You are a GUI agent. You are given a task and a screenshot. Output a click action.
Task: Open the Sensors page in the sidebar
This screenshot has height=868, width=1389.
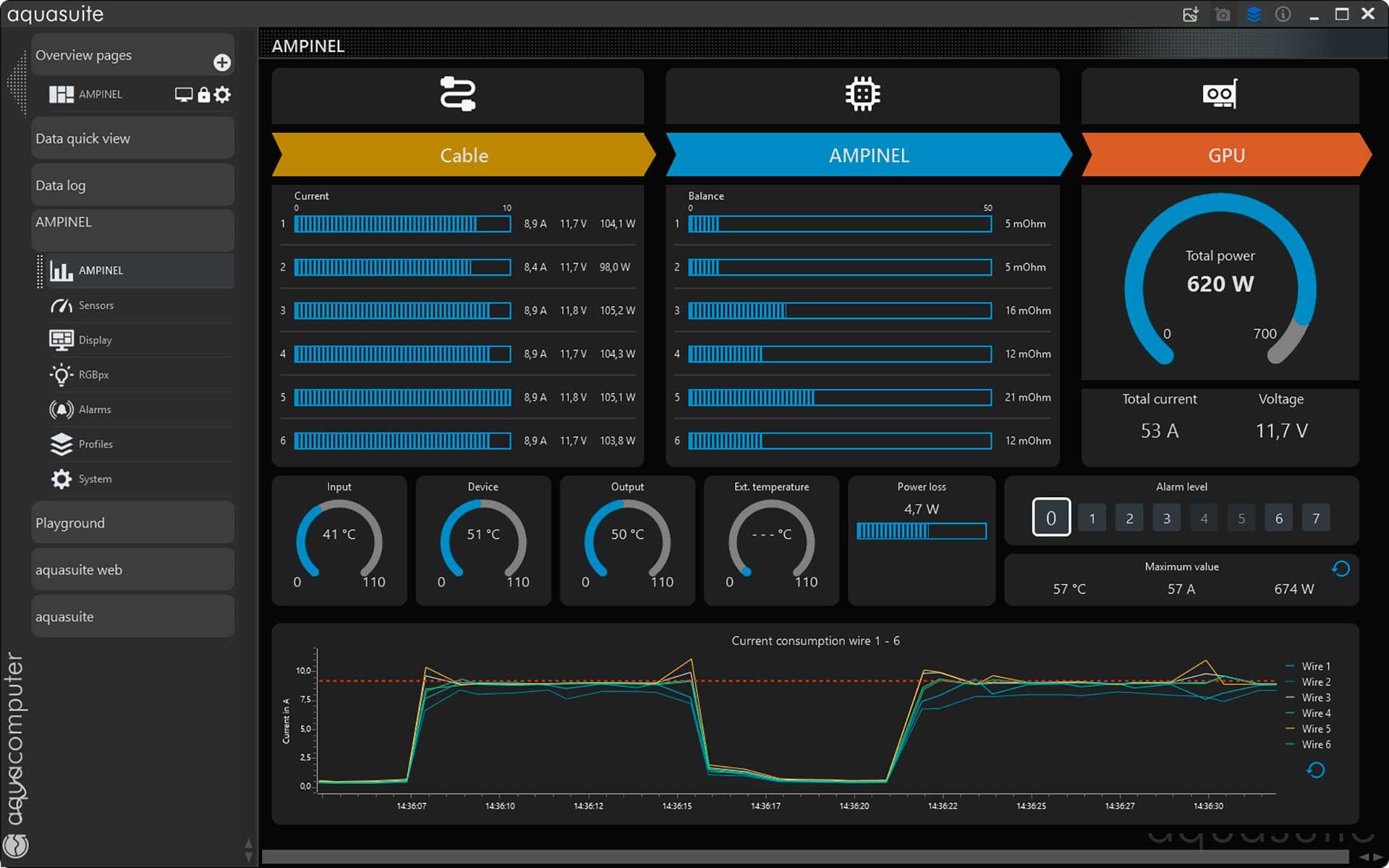[95, 305]
